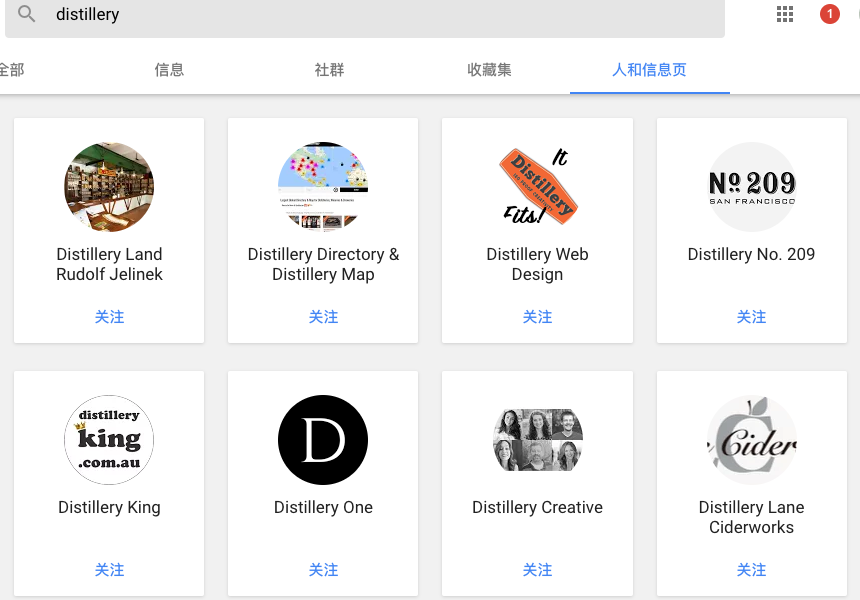Click Distillery Directory map thumbnail

coord(323,187)
